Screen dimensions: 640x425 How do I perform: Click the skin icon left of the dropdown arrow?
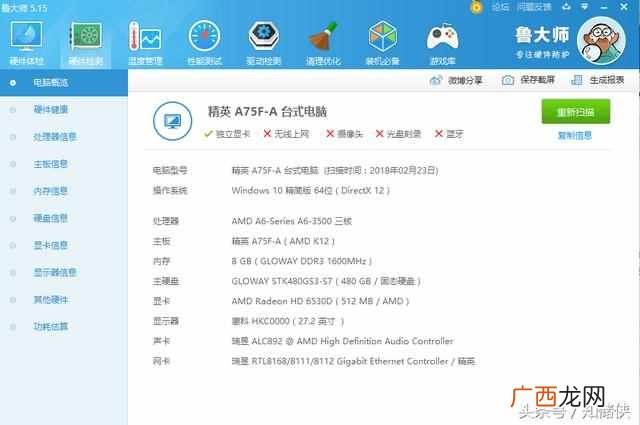point(566,7)
